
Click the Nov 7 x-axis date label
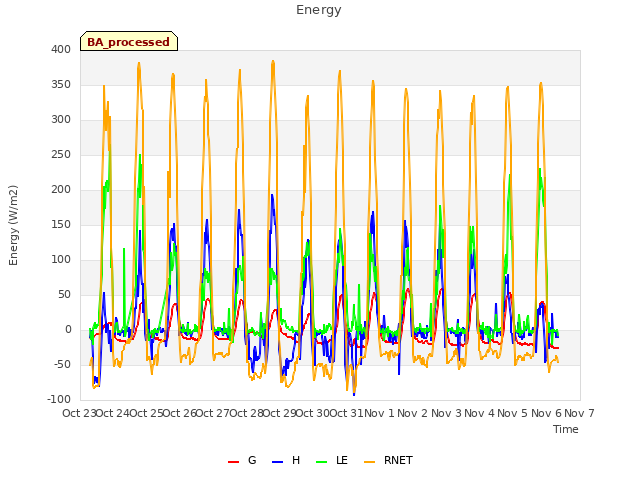click(579, 413)
